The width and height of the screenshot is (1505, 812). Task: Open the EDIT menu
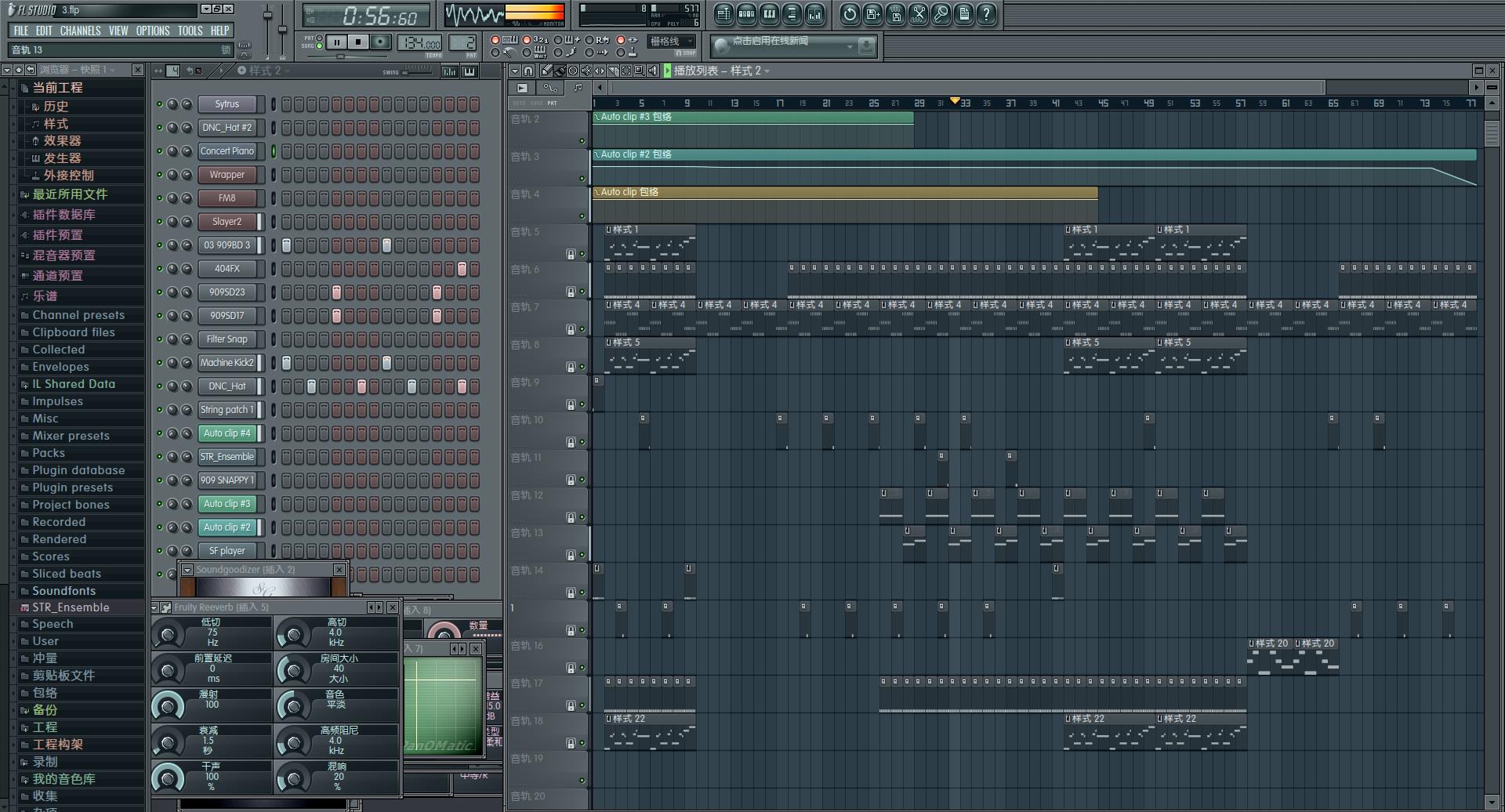pos(44,31)
